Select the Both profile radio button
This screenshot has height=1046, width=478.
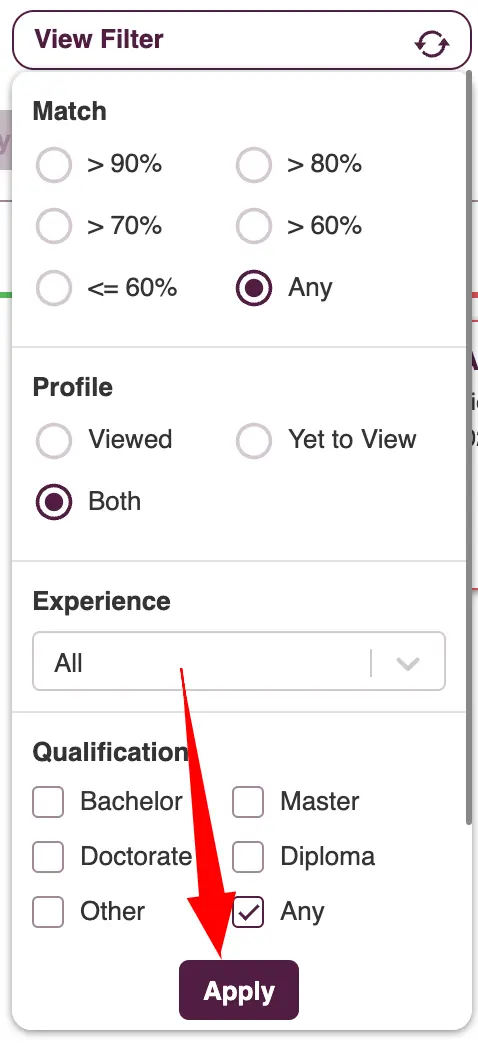[x=53, y=502]
